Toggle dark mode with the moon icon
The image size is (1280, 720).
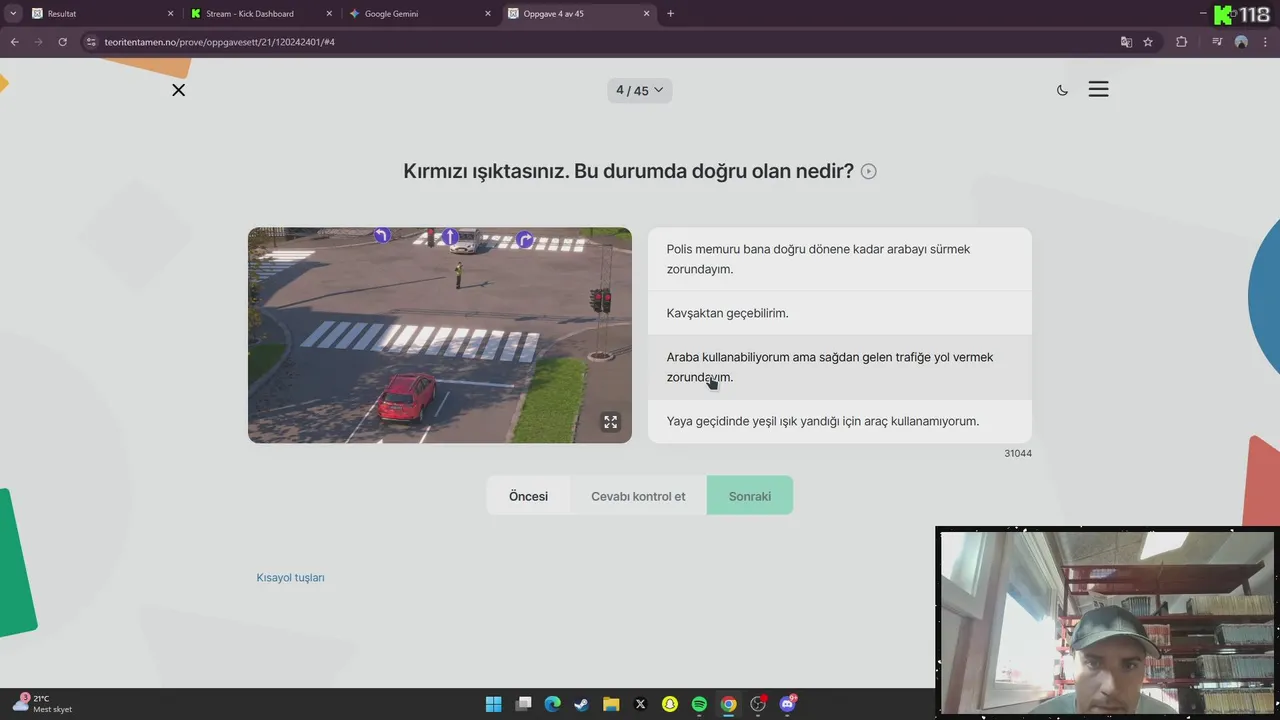(1062, 90)
